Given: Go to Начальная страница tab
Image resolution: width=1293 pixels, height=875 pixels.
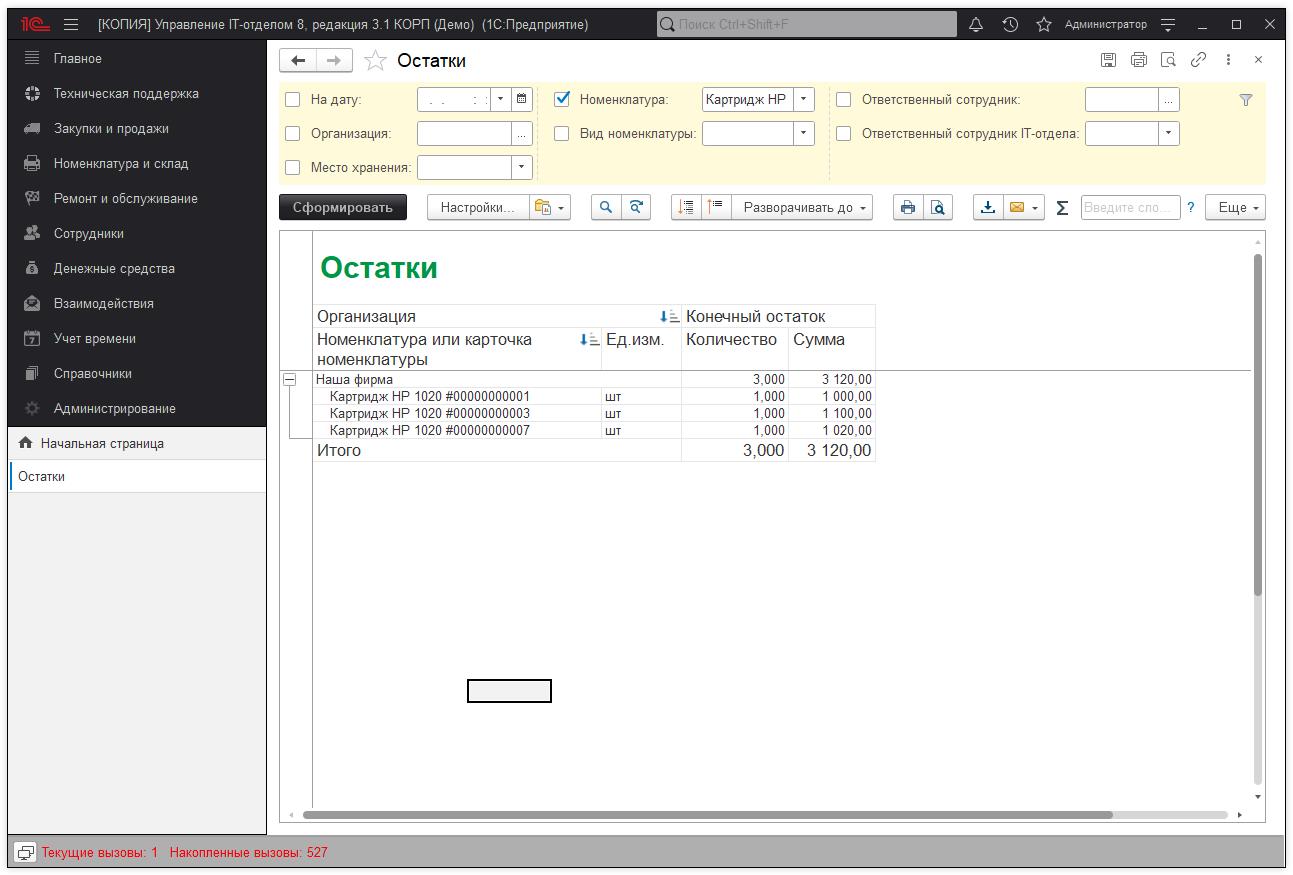Looking at the screenshot, I should coord(101,443).
